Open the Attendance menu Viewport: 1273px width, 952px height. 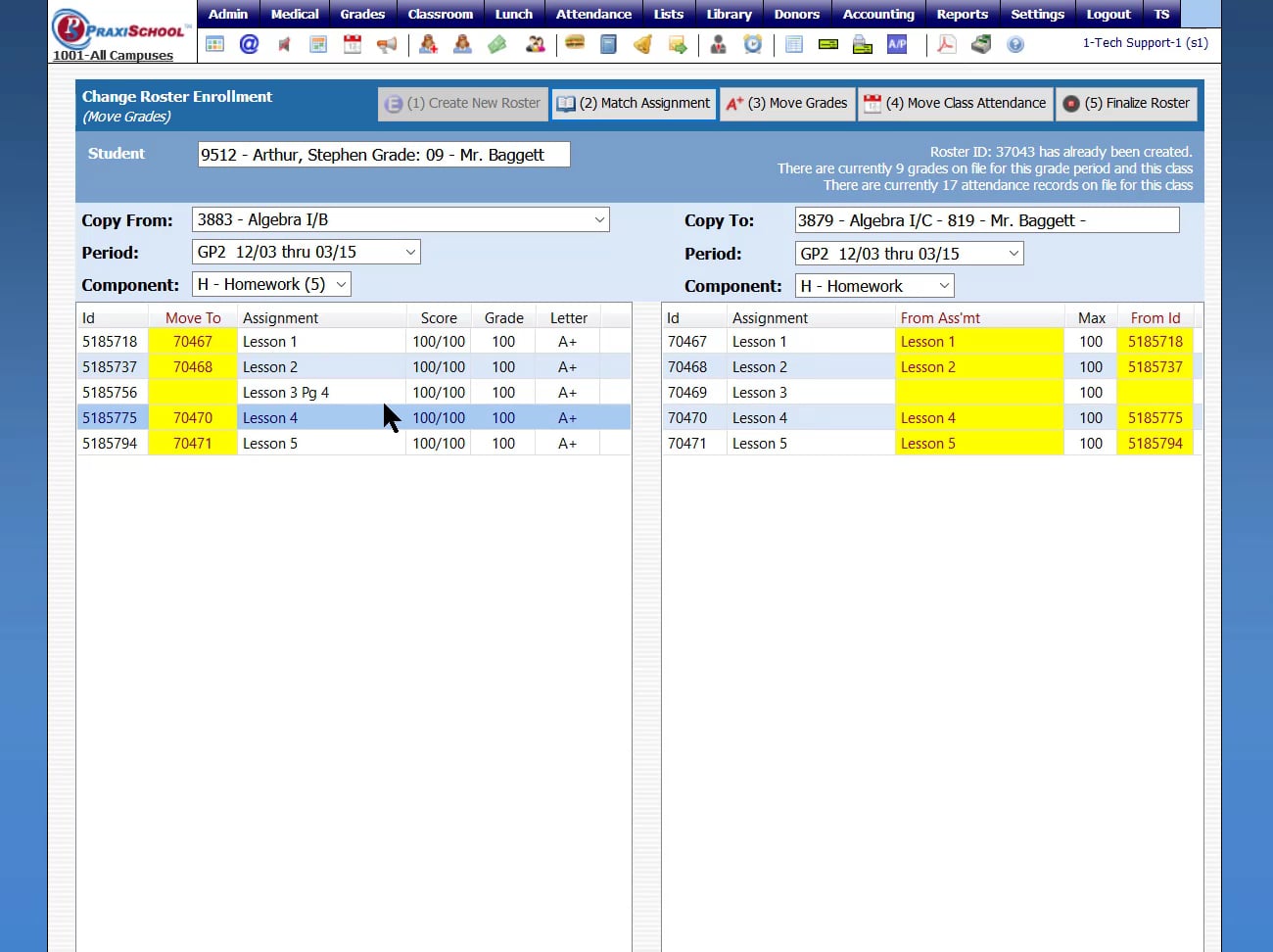tap(593, 14)
